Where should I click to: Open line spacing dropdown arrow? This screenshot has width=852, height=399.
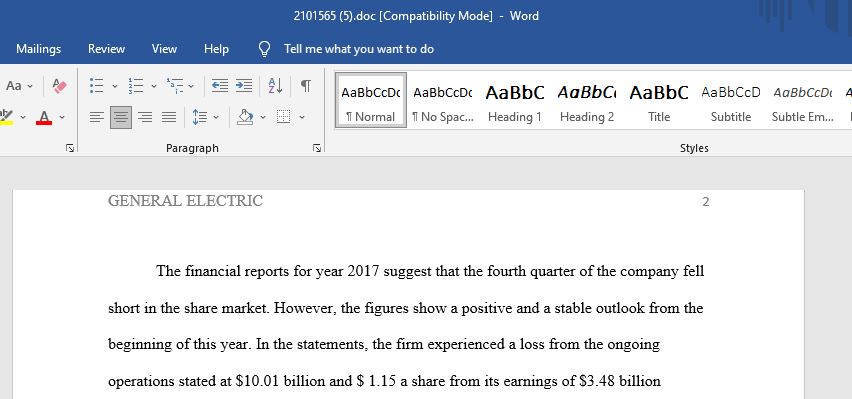tap(216, 117)
